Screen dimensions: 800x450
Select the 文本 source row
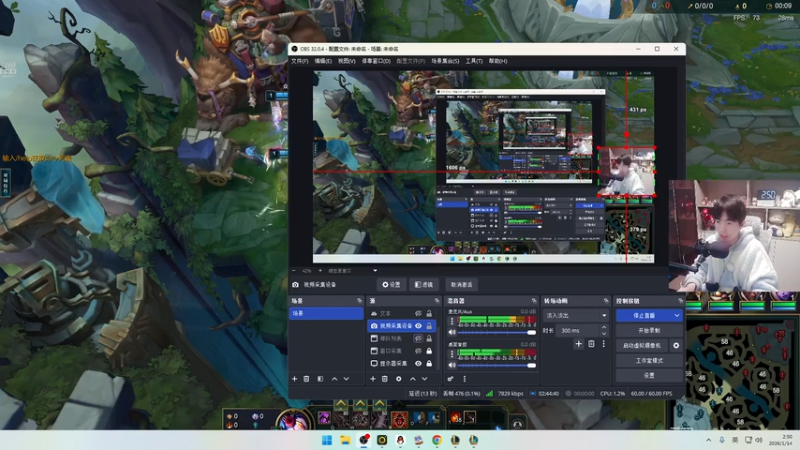pyautogui.click(x=402, y=313)
